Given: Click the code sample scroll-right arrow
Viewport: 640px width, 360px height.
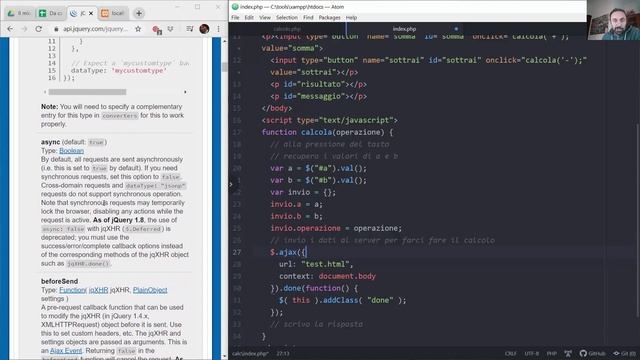Looking at the screenshot, I should pos(185,92).
